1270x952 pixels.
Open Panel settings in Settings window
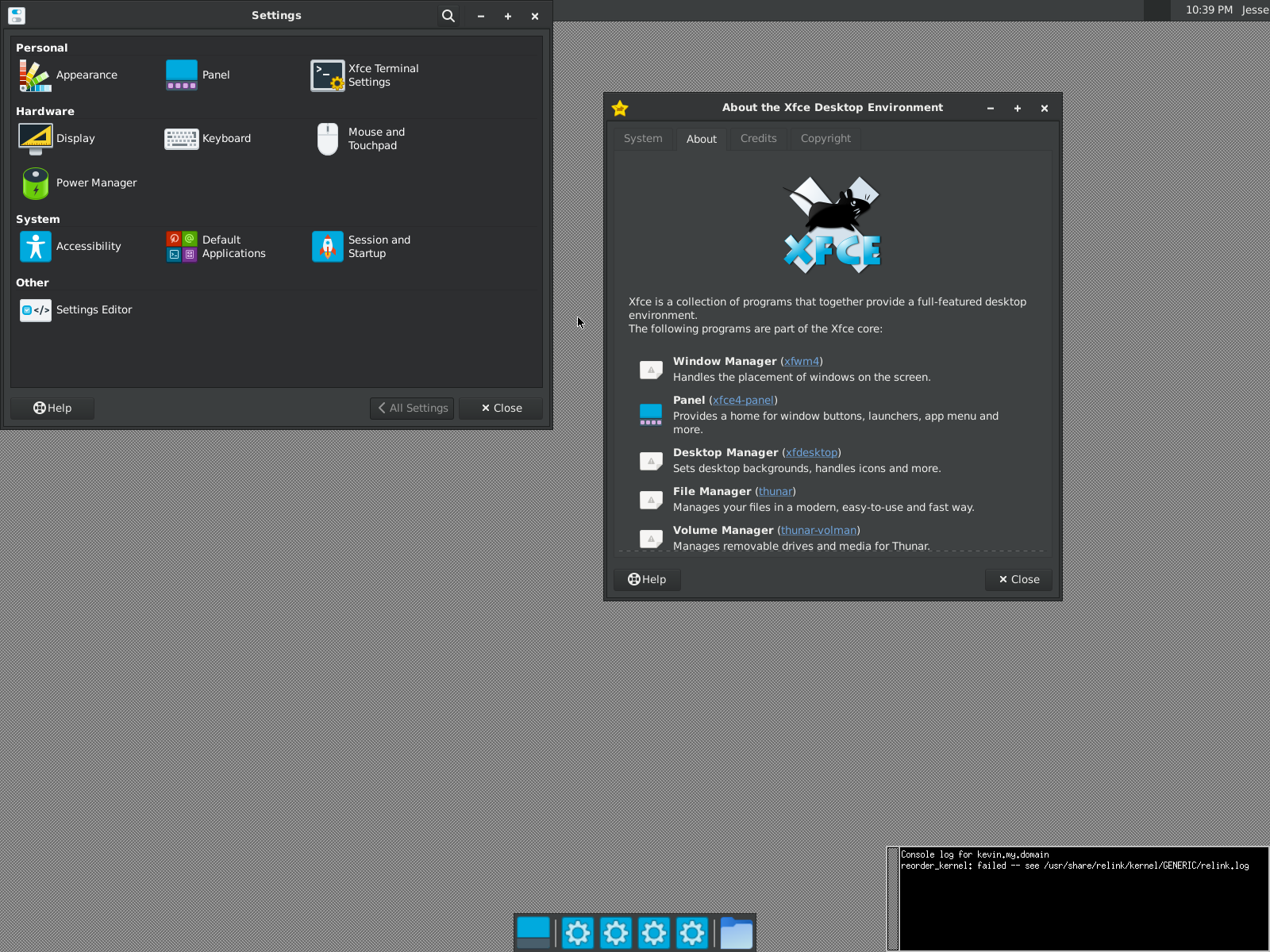[x=198, y=75]
